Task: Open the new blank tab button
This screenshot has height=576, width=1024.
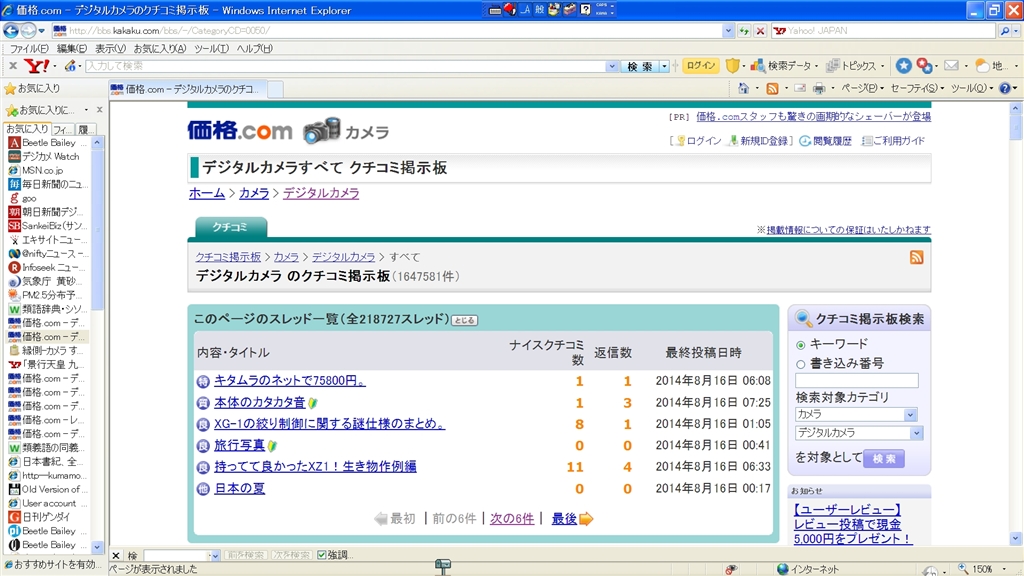Action: click(275, 89)
